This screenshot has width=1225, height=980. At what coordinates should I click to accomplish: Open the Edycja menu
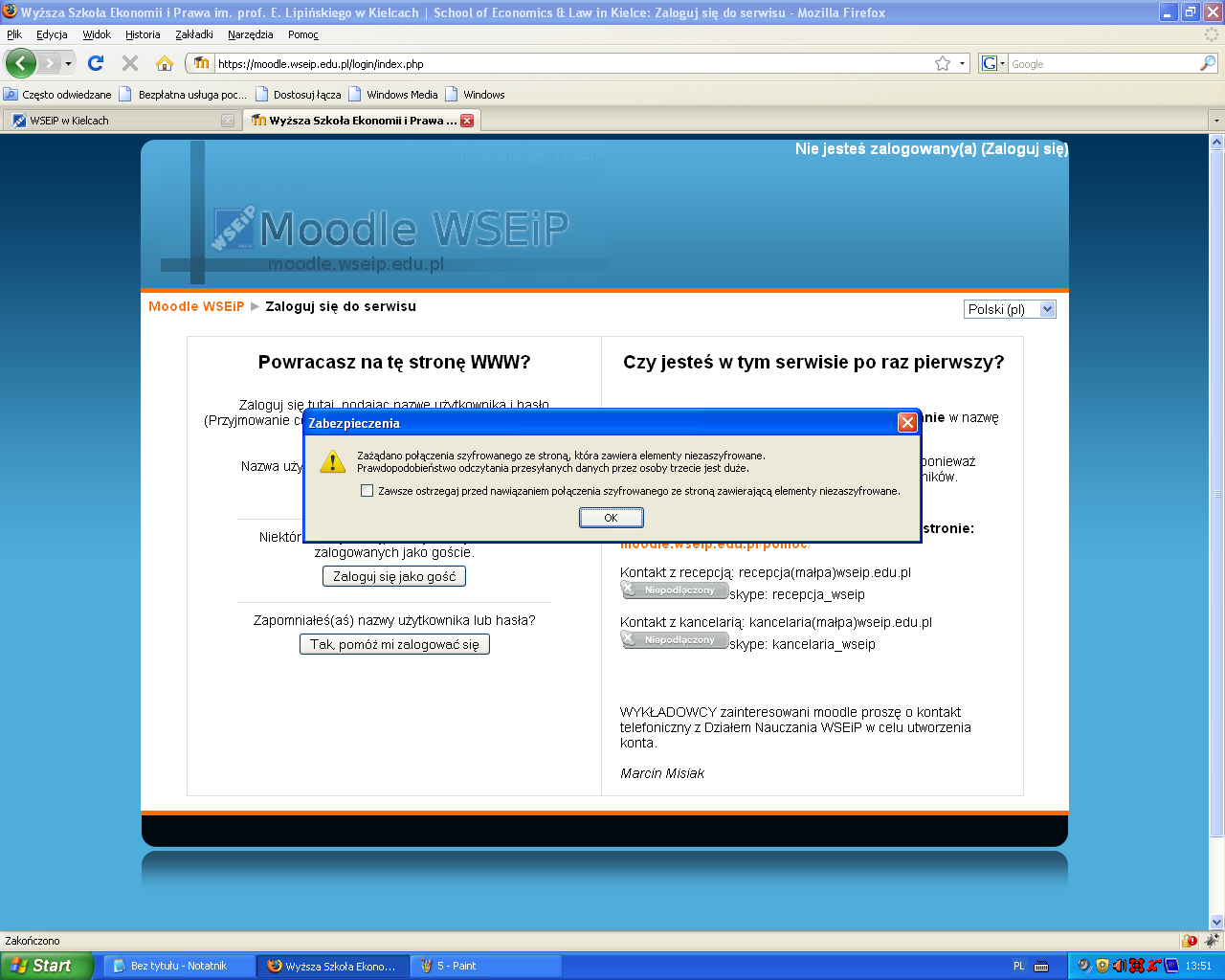[x=52, y=34]
